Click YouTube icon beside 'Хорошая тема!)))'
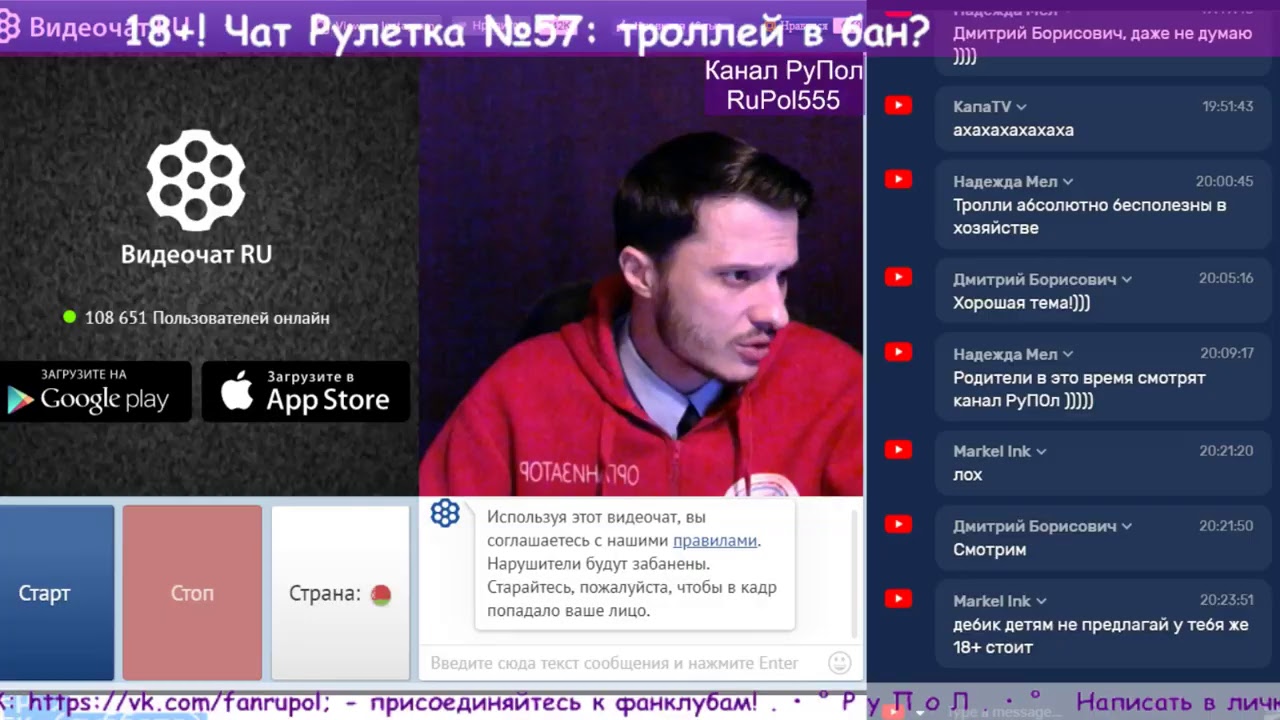1280x720 pixels. point(898,277)
